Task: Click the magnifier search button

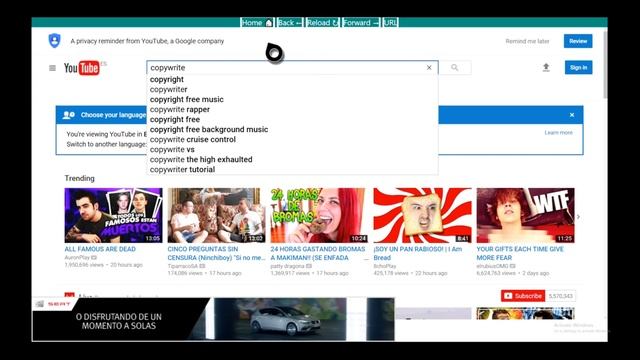Action: pyautogui.click(x=455, y=67)
